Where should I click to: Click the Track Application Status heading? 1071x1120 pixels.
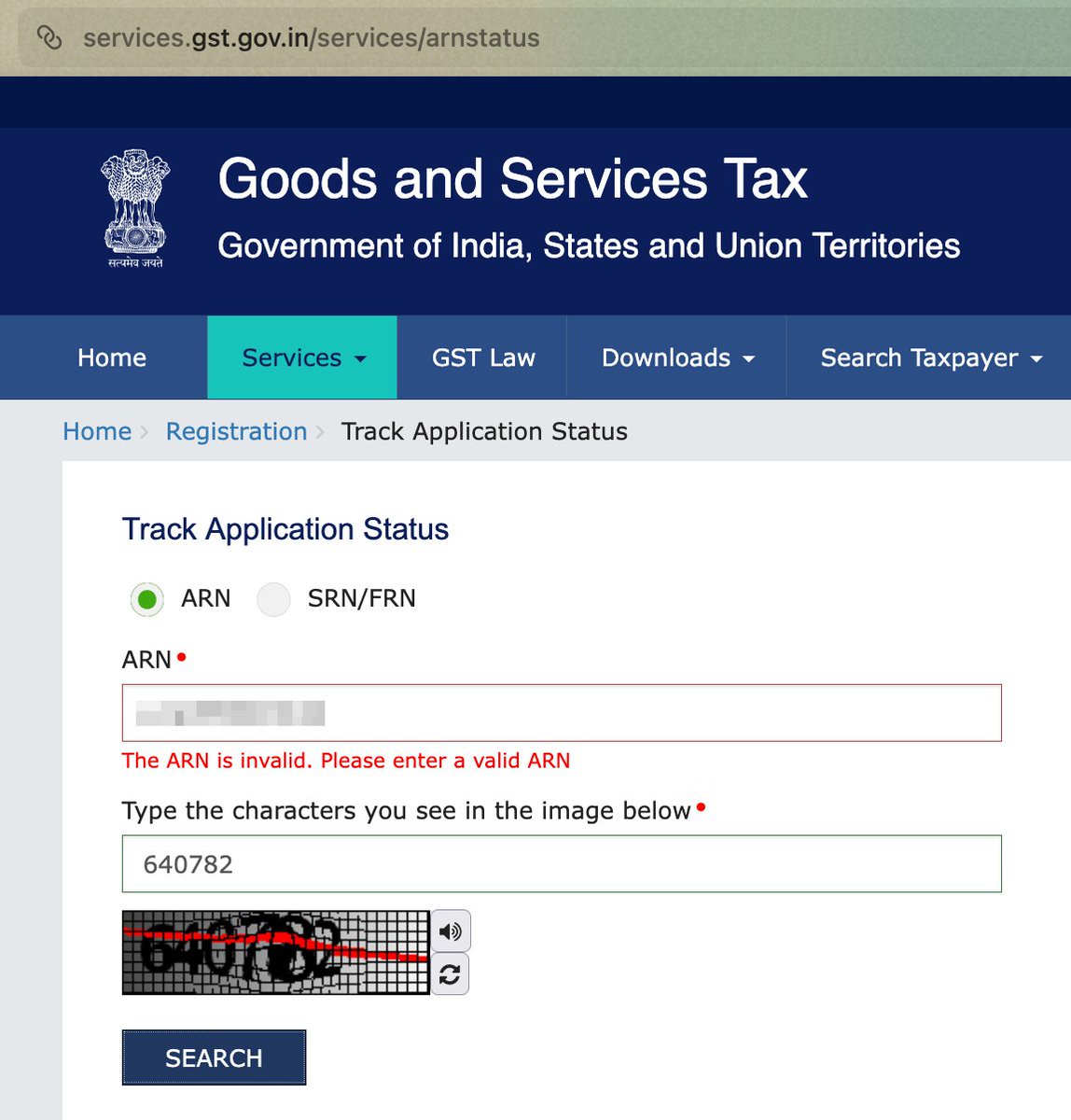coord(285,529)
